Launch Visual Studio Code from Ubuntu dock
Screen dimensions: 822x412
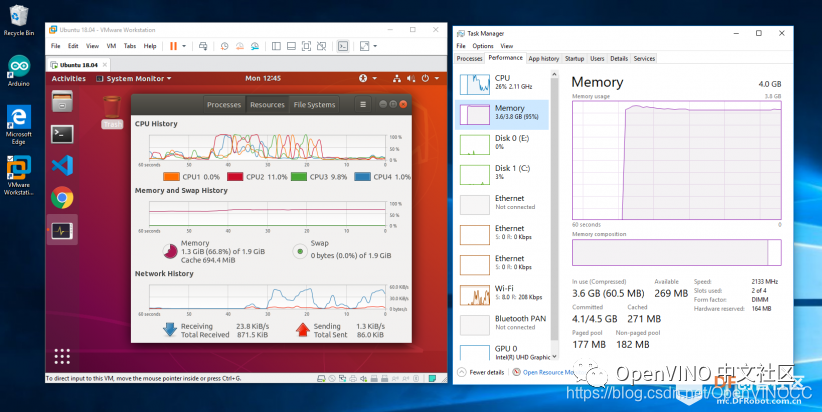(62, 166)
